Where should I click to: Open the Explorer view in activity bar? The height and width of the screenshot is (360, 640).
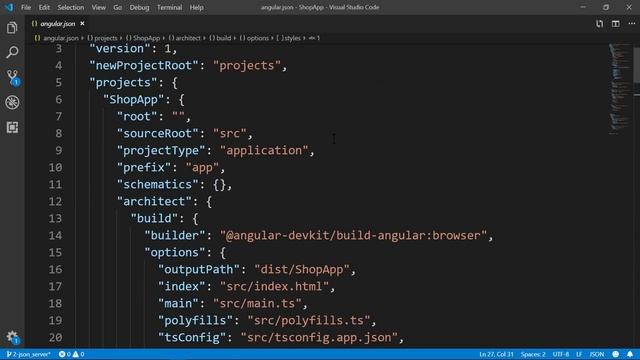coord(12,28)
